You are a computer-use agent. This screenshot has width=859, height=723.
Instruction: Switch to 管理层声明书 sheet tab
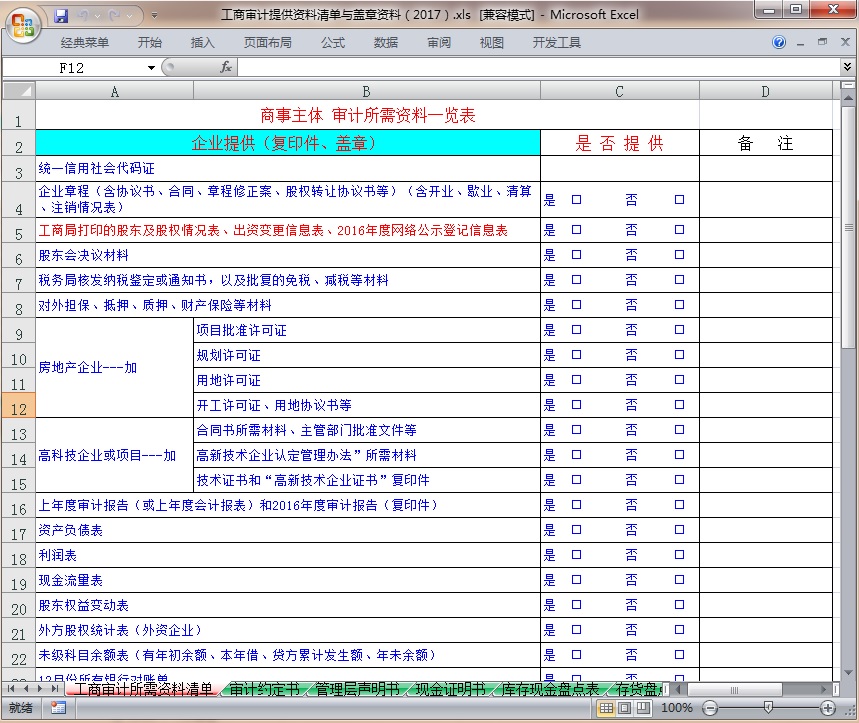point(357,689)
